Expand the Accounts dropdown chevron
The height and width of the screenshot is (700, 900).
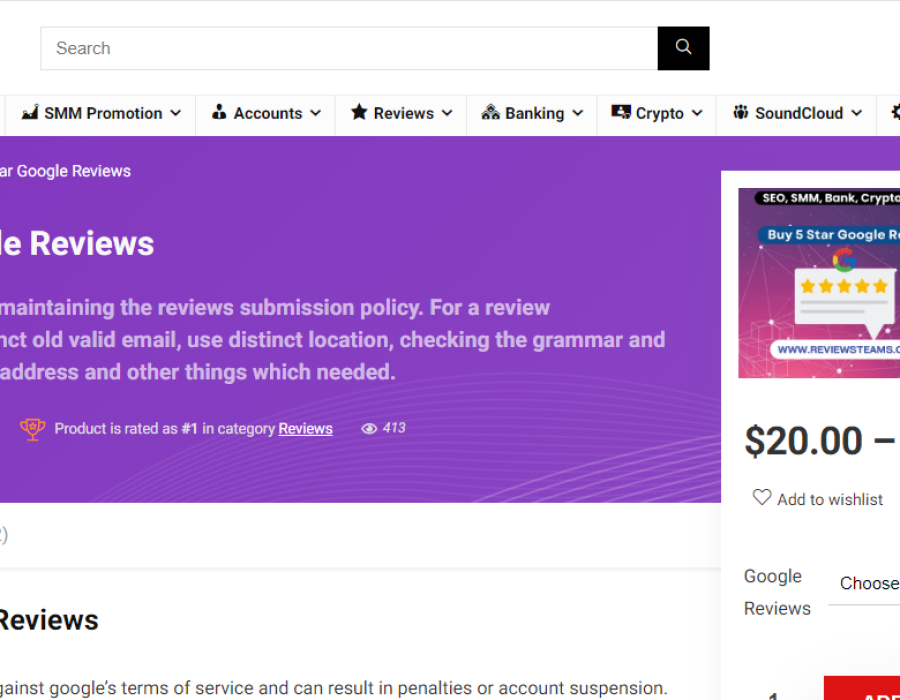[315, 114]
